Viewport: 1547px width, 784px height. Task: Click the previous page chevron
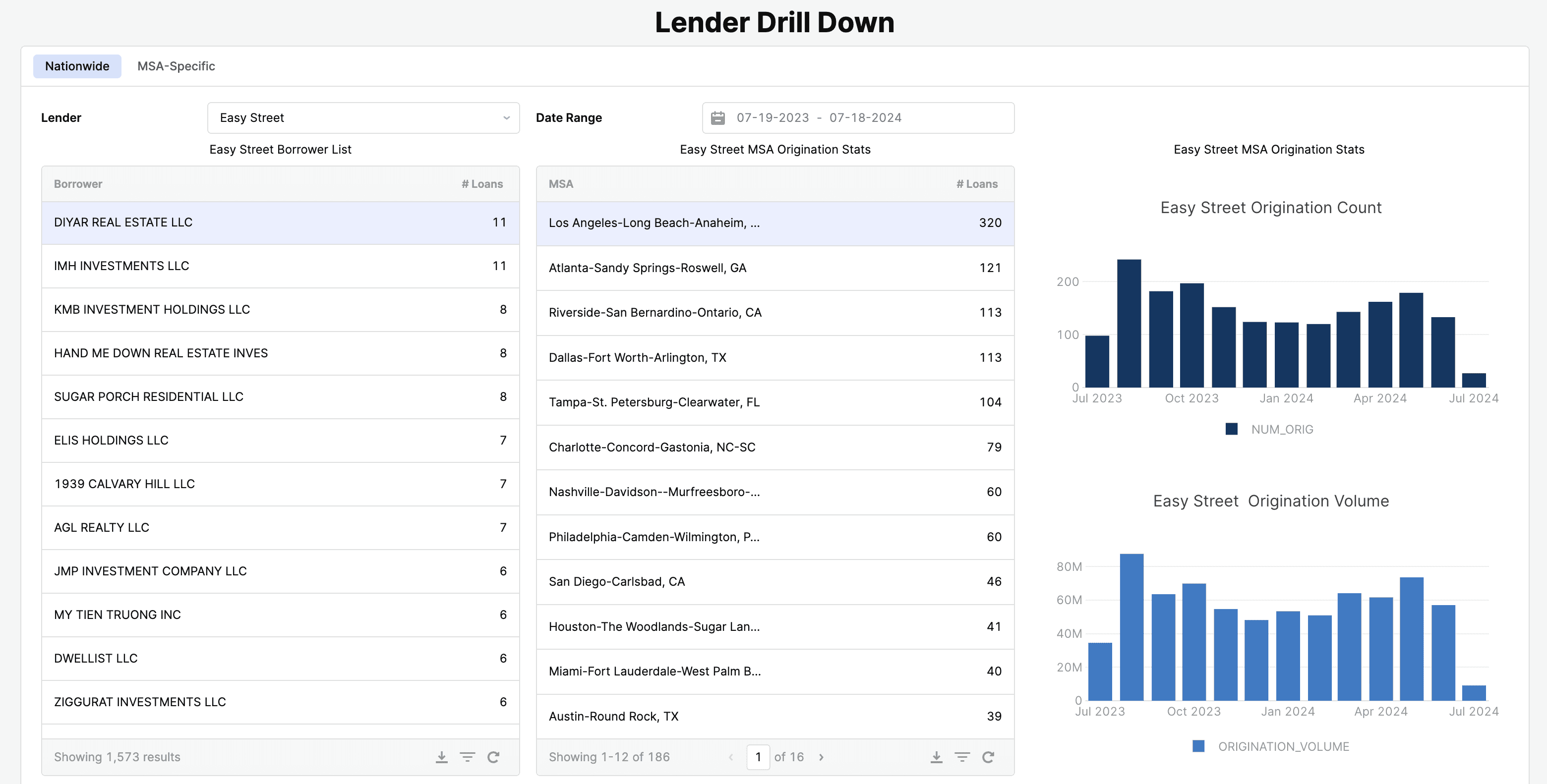coord(731,757)
